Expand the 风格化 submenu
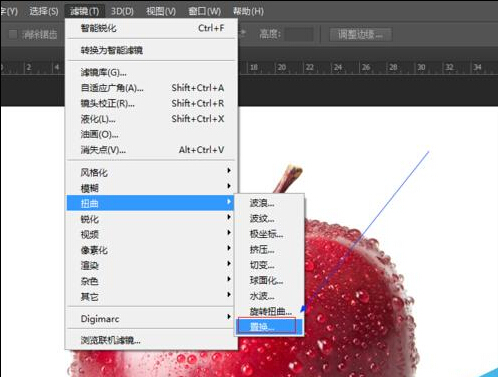This screenshot has width=498, height=377. (152, 172)
